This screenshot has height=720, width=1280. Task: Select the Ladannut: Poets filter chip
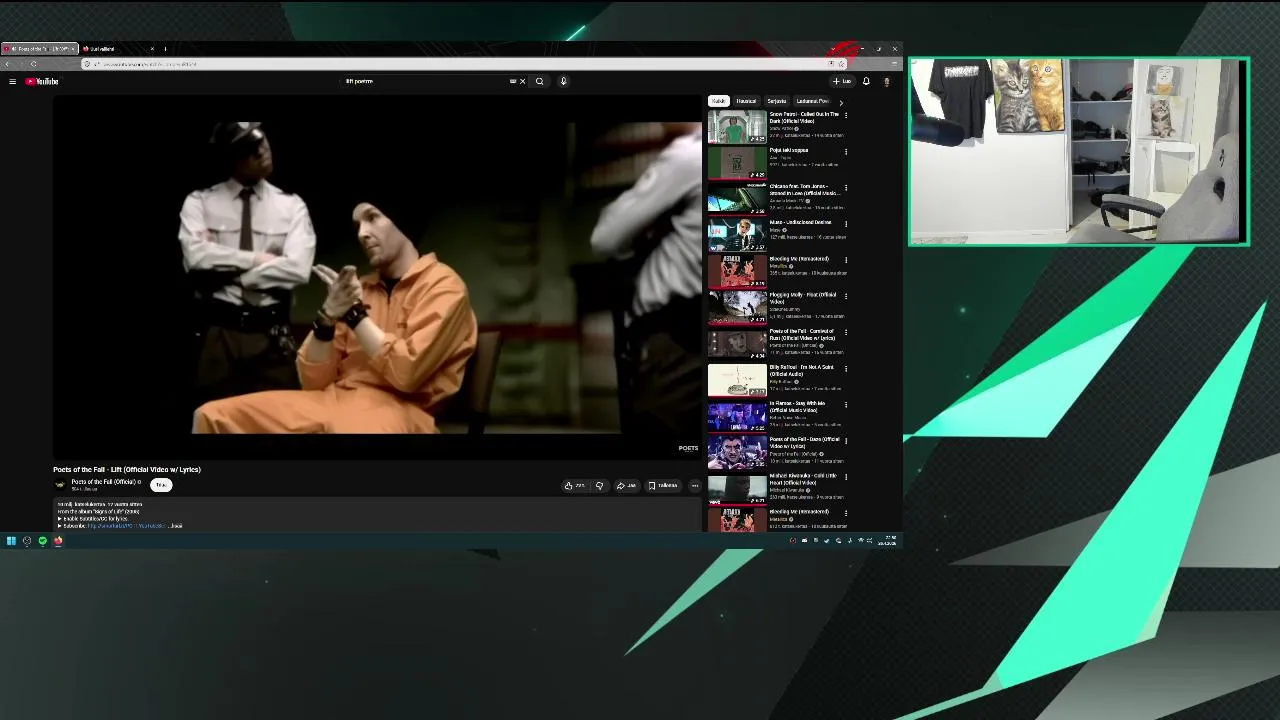pyautogui.click(x=812, y=101)
